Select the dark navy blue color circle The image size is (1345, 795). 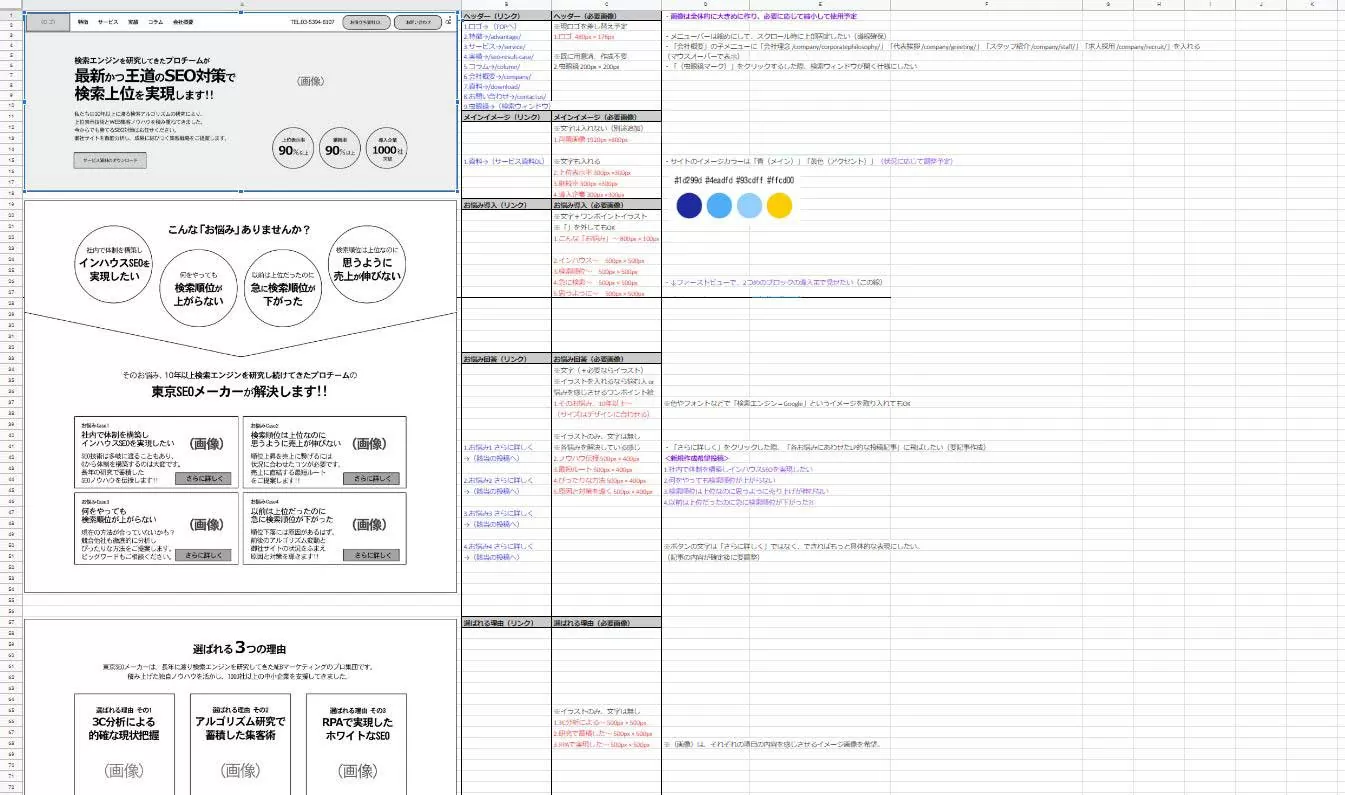(689, 205)
